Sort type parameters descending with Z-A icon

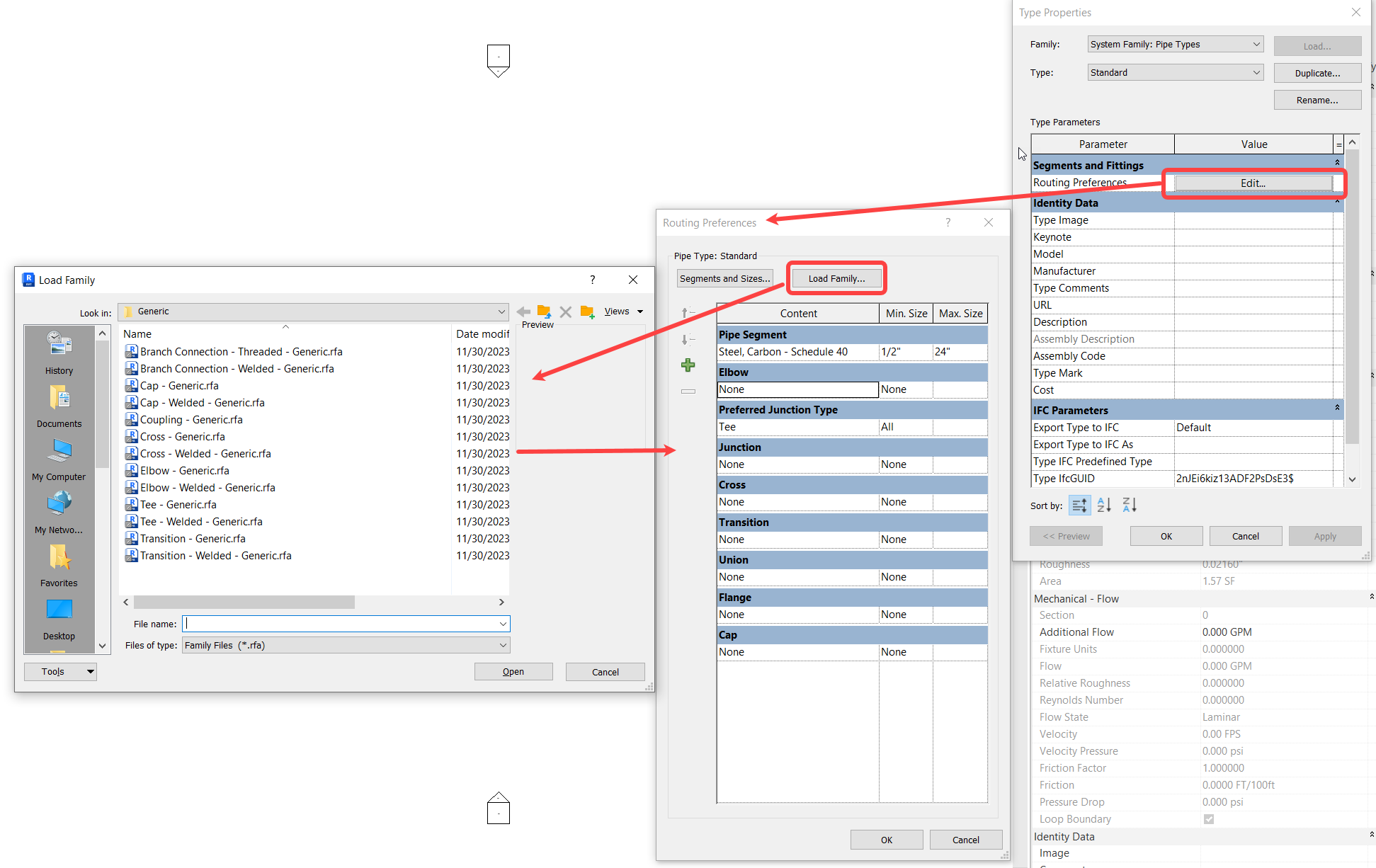1129,505
